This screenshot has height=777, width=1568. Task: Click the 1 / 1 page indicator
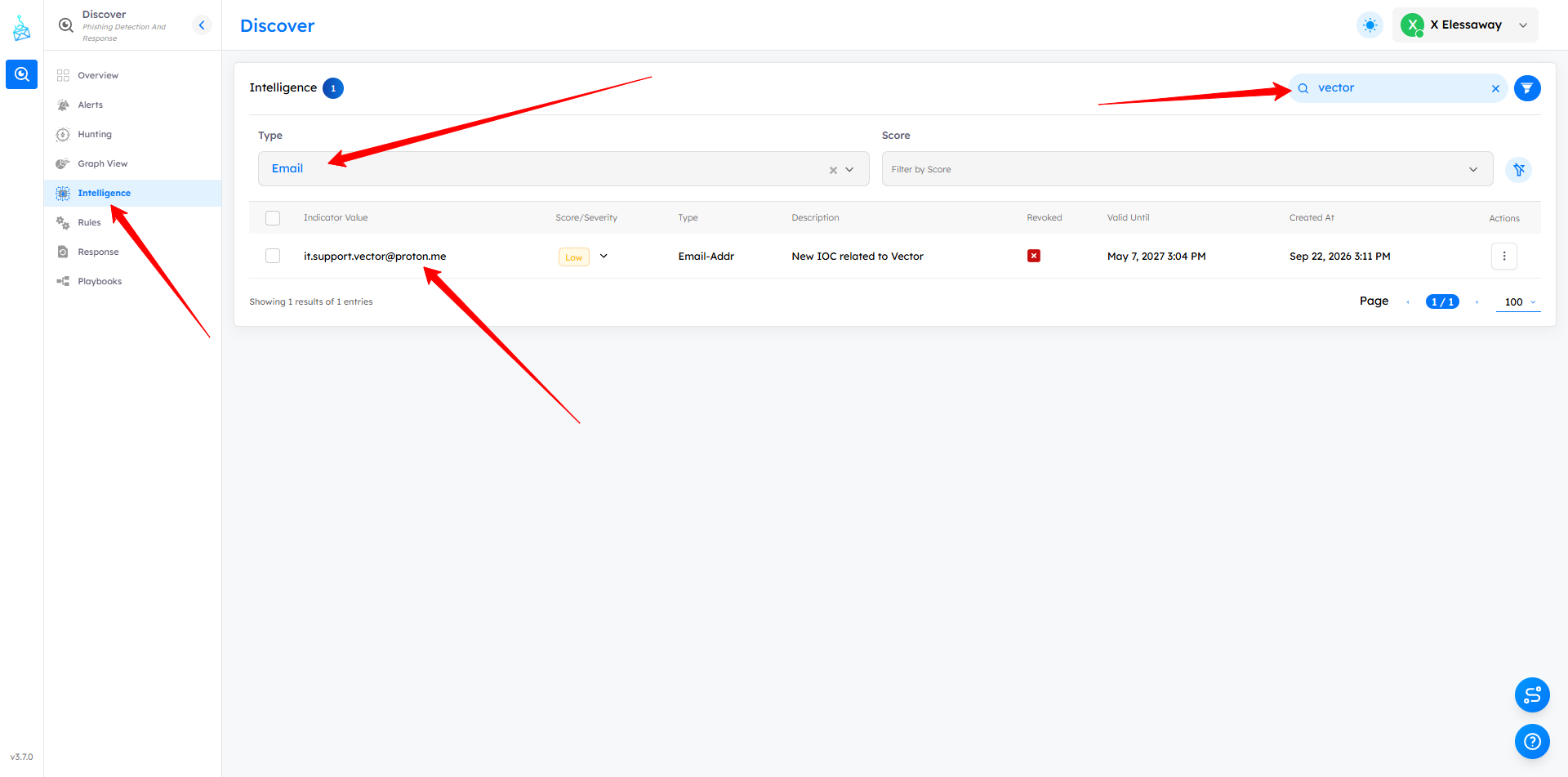pos(1442,302)
